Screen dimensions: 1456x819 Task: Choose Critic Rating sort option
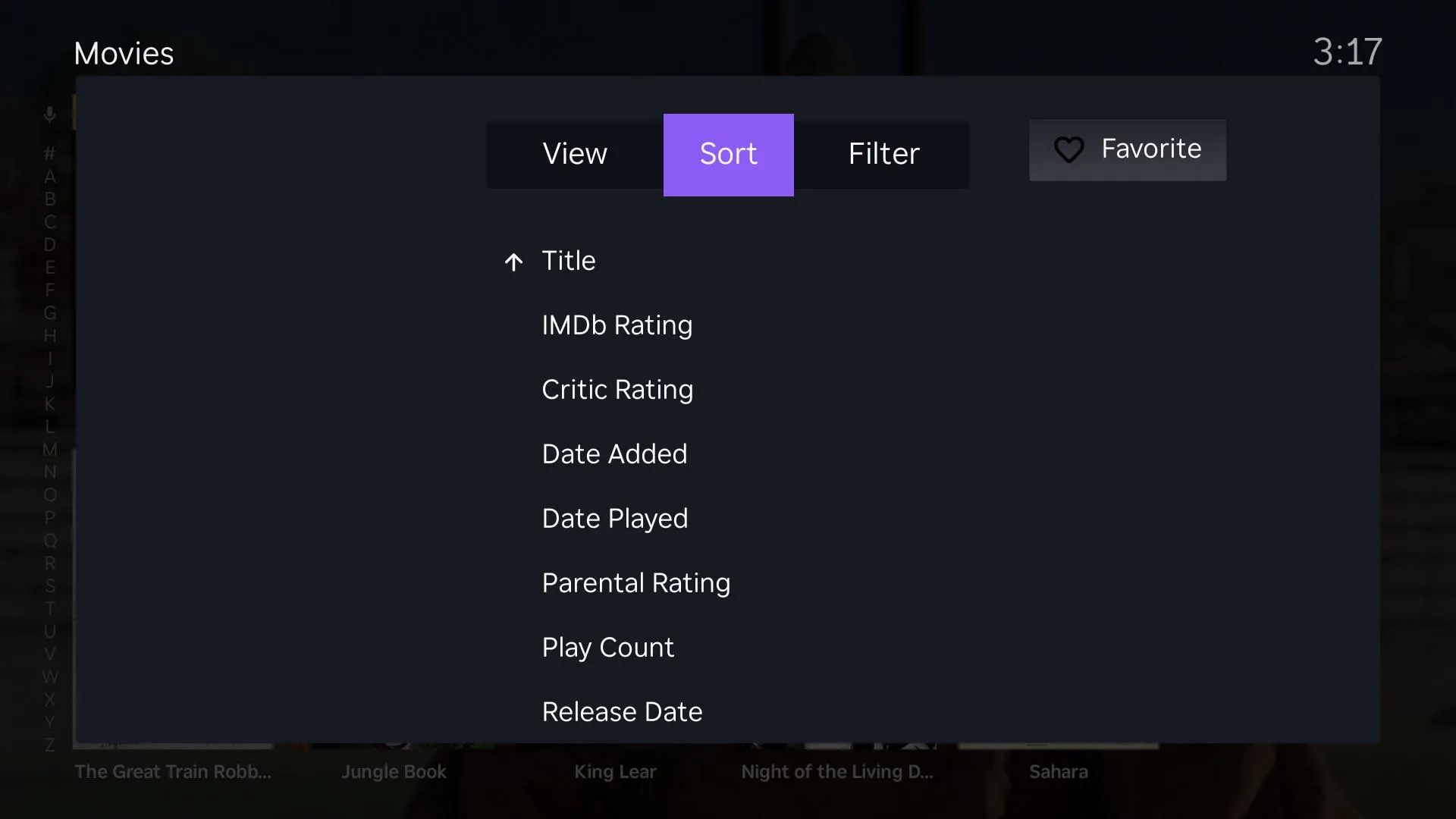617,390
